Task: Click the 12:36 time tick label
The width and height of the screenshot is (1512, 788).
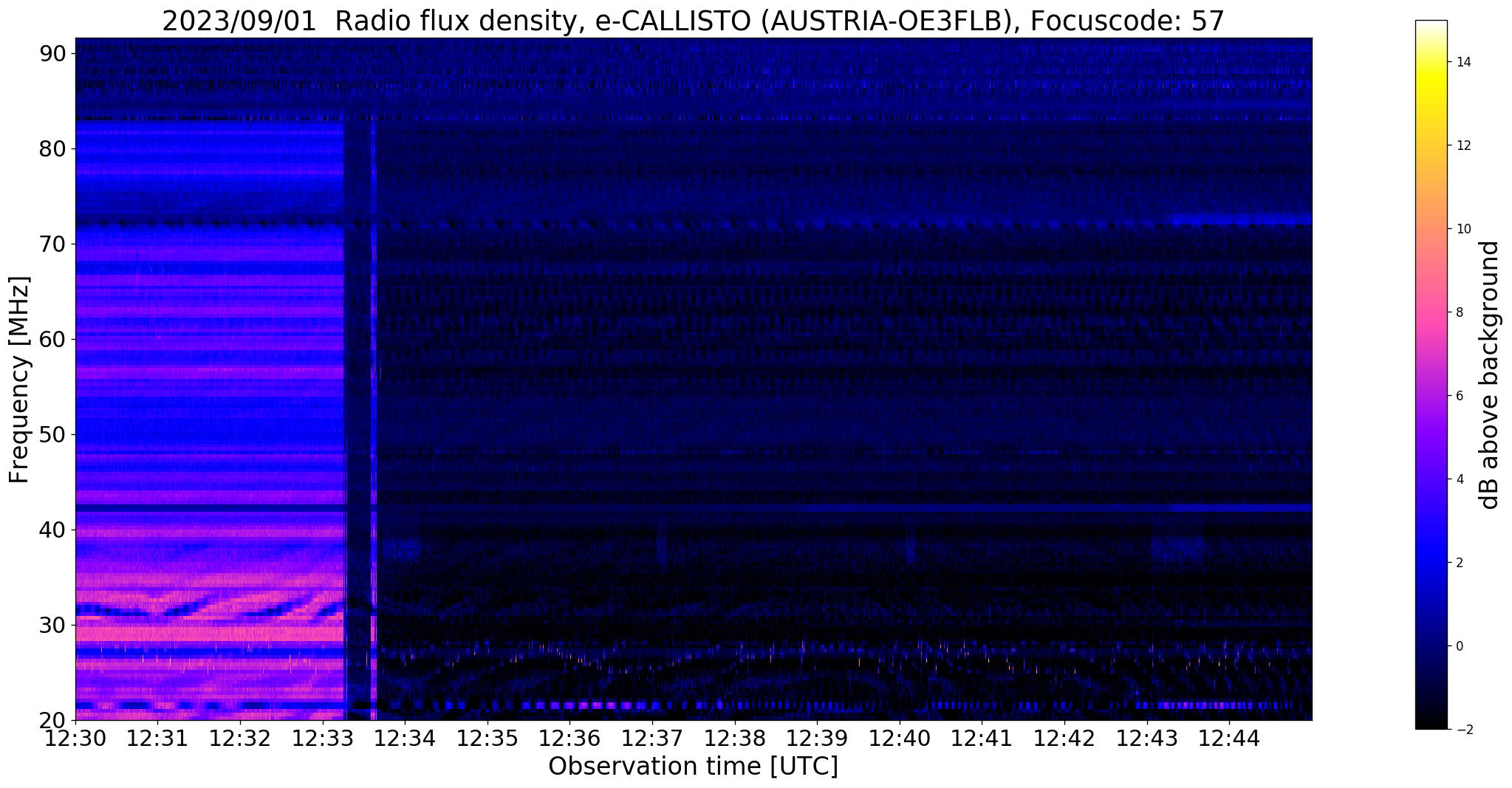Action: 570,738
